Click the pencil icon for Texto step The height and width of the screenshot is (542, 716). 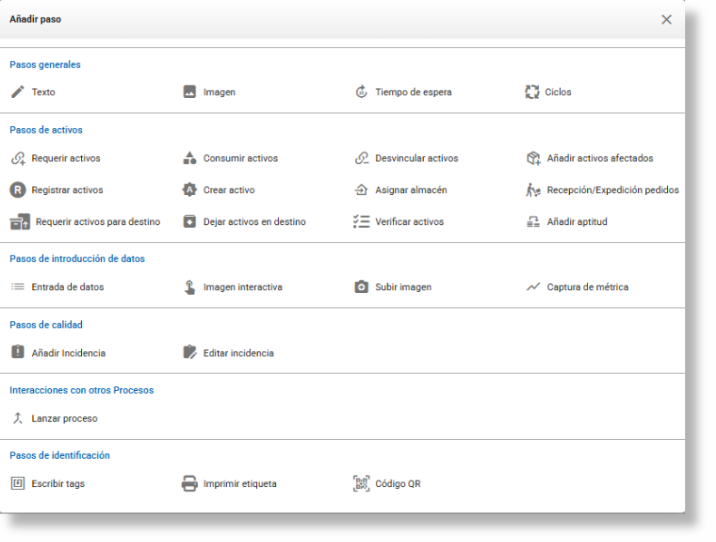pos(17,92)
